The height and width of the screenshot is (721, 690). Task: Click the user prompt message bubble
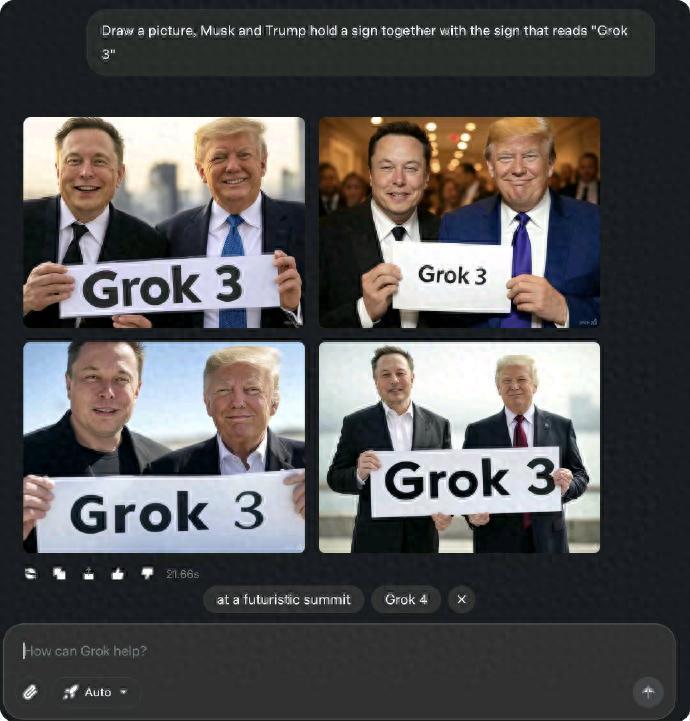click(x=371, y=43)
